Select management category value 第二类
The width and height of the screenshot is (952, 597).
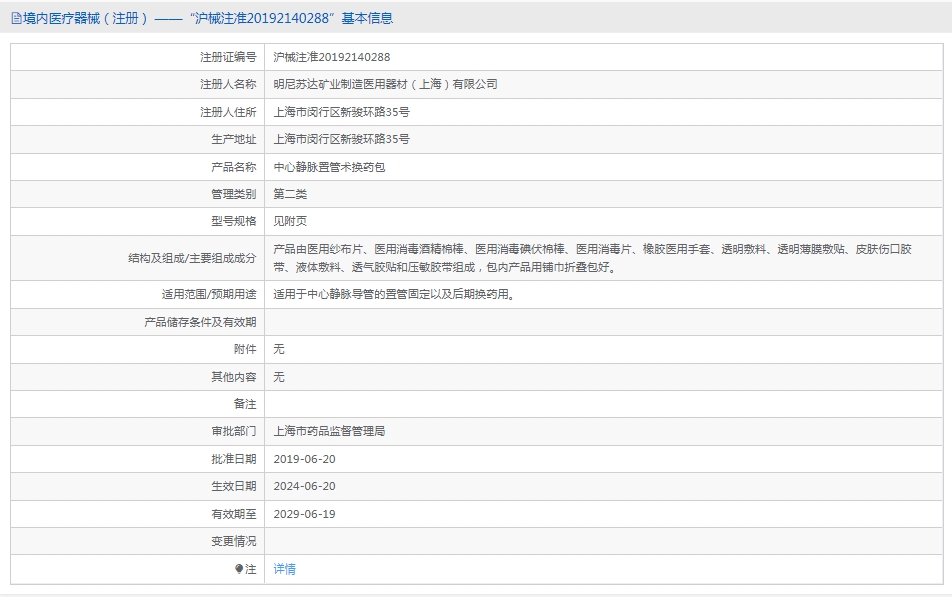[x=290, y=194]
